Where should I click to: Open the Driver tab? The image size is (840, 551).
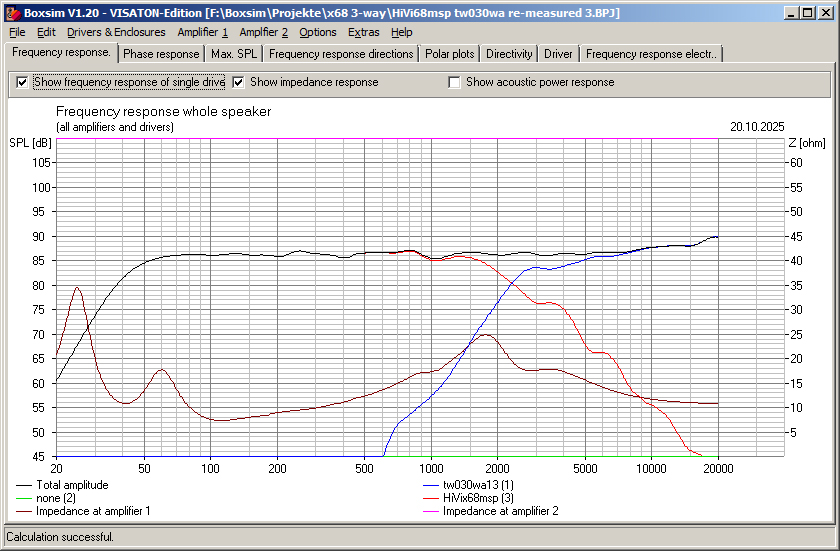(559, 54)
